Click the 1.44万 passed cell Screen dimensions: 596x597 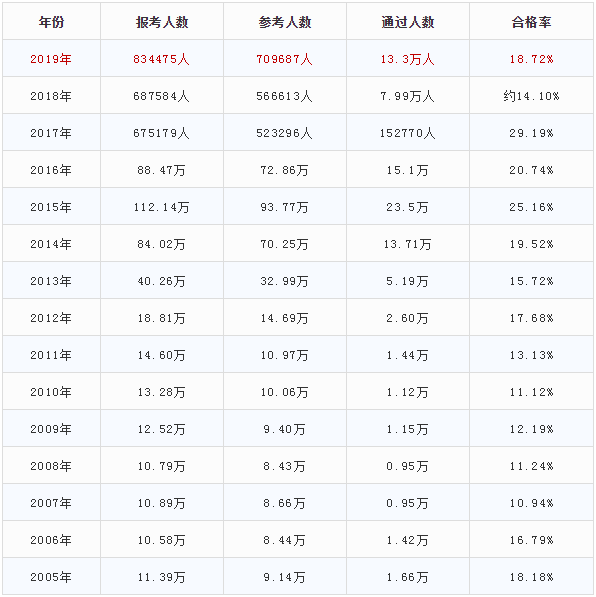click(x=408, y=355)
